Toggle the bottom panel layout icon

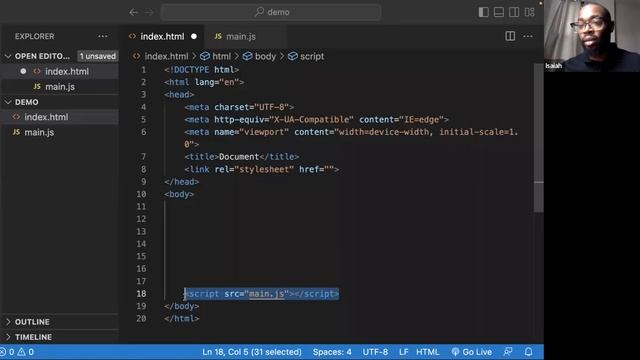tap(499, 12)
